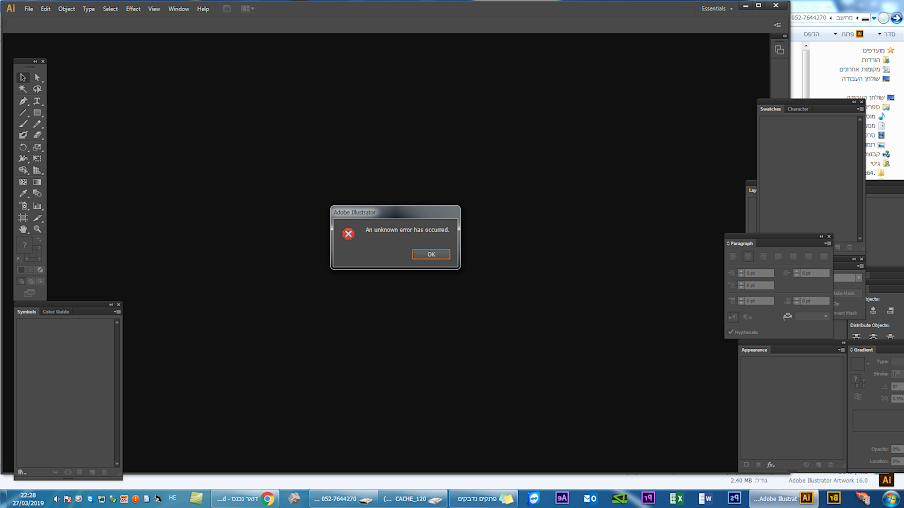Select the Gradient tool

(x=37, y=182)
